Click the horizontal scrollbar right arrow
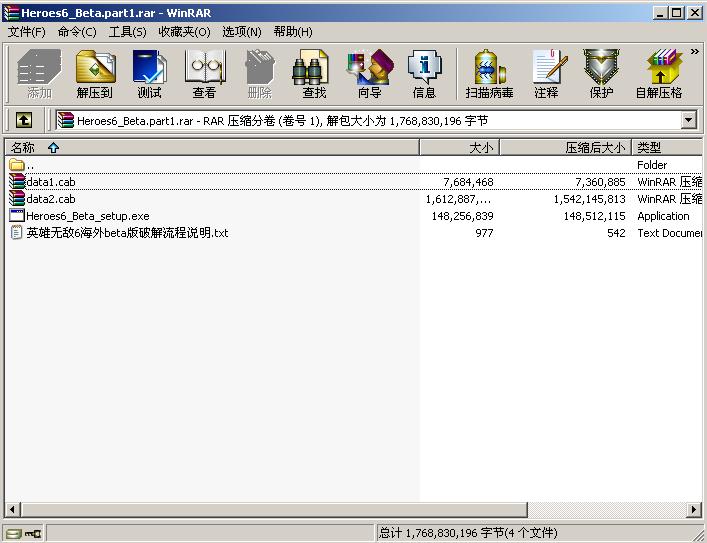The image size is (707, 543). pos(694,510)
